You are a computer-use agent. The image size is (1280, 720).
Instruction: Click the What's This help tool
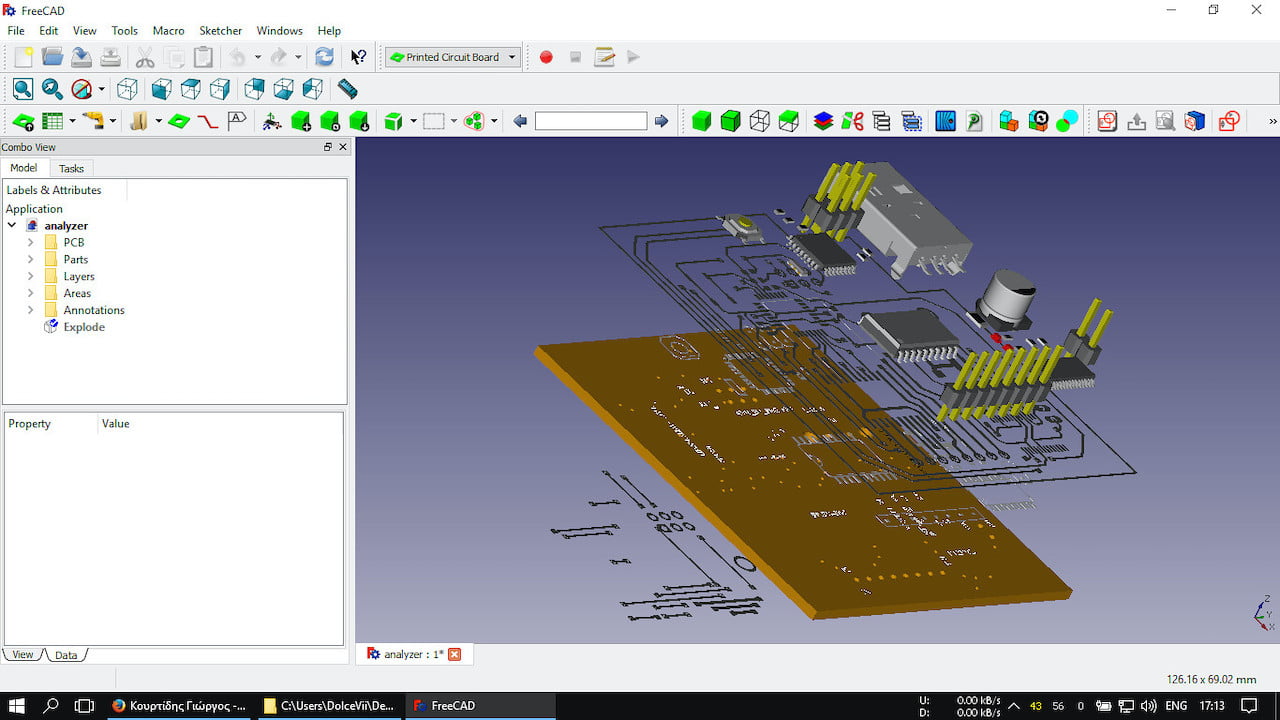pos(359,57)
